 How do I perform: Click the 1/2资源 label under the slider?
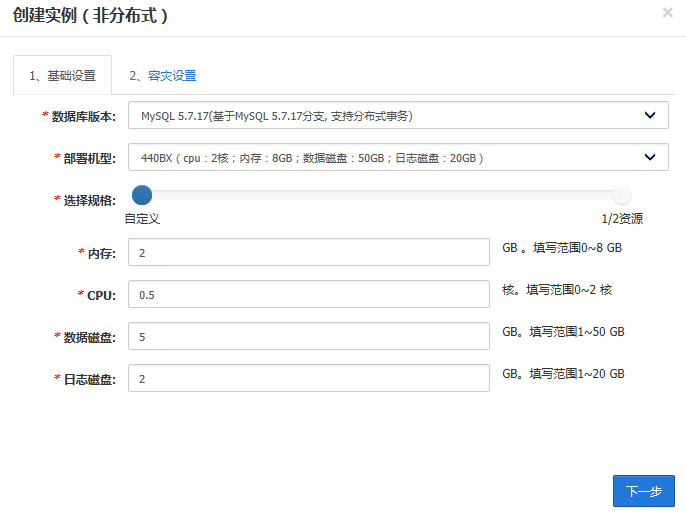point(622,219)
